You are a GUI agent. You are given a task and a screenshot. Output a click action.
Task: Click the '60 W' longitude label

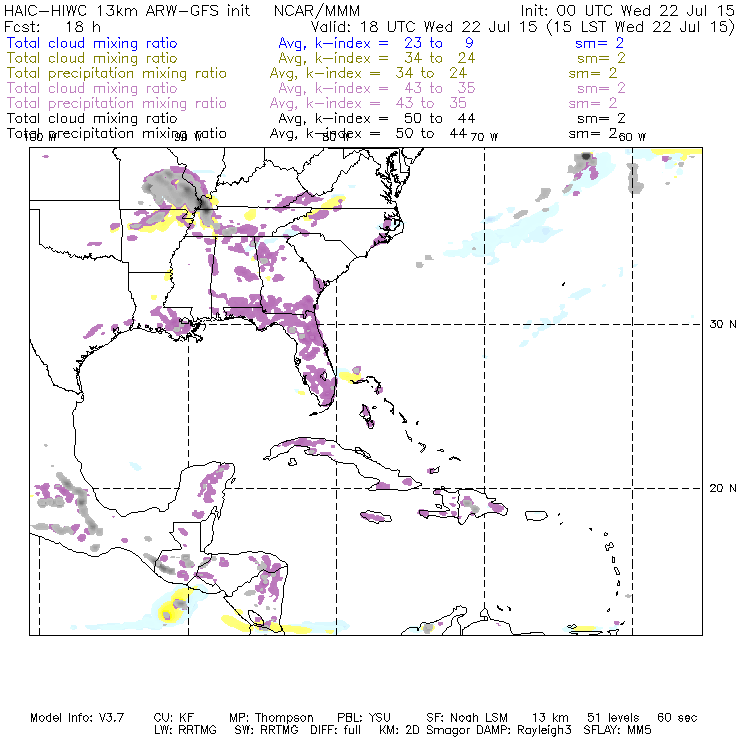(x=632, y=137)
